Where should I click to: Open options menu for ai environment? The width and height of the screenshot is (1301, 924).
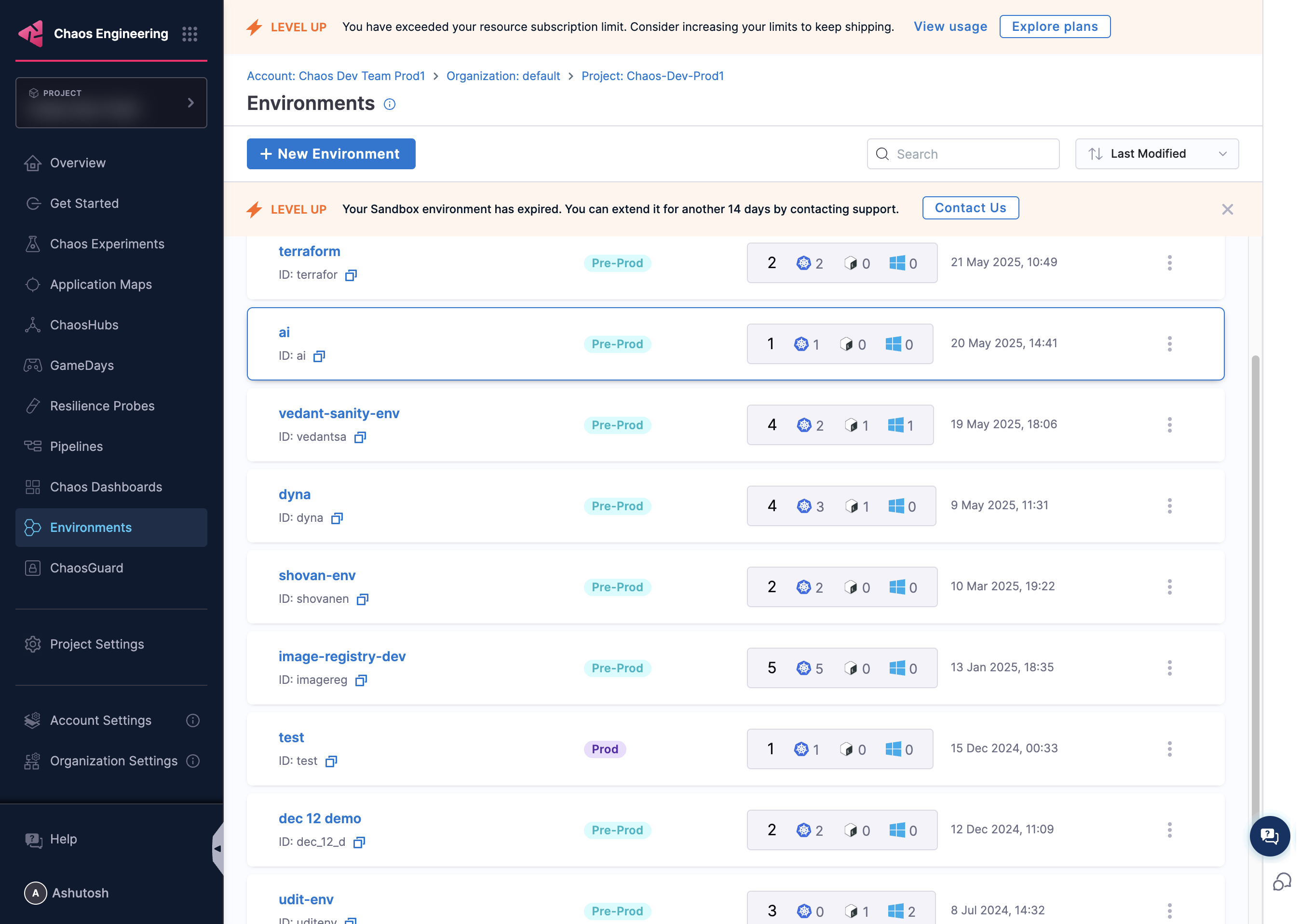(1169, 344)
